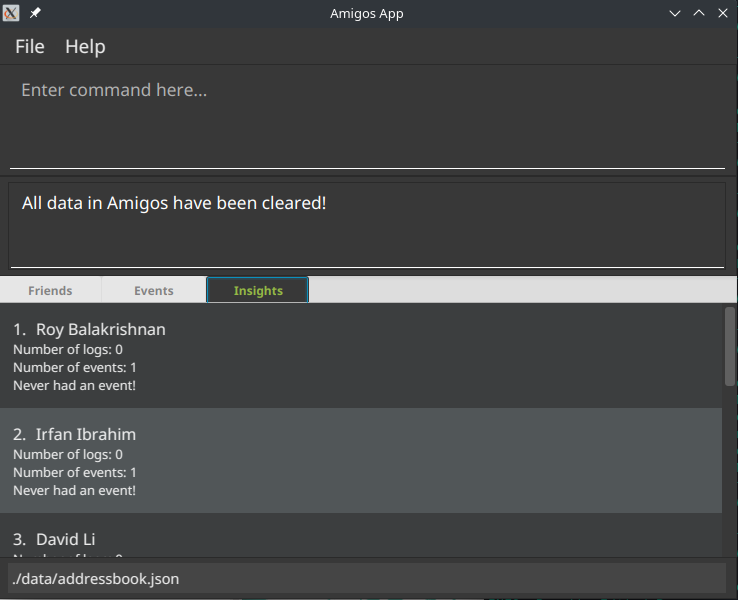Click Irfan Ibrahim's 'Number of events: 1' line
The image size is (738, 600).
coord(74,472)
